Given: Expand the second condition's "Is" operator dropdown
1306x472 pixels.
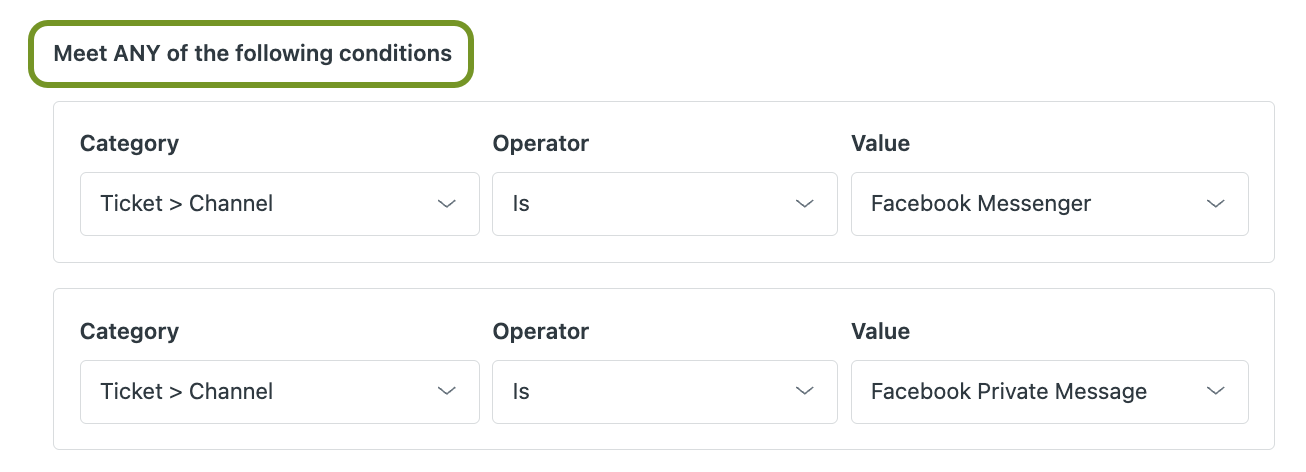Looking at the screenshot, I should coord(650,392).
